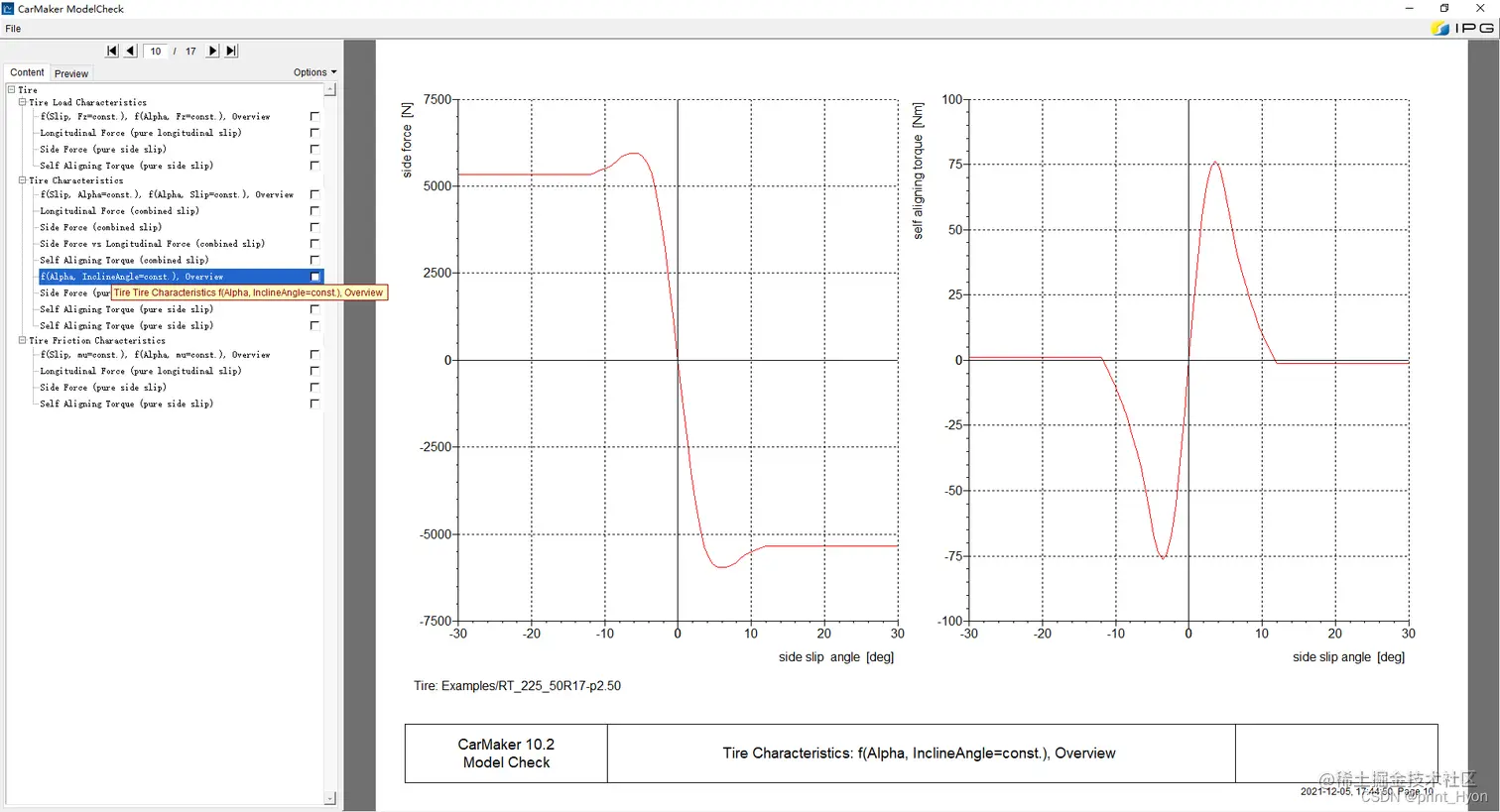Image resolution: width=1500 pixels, height=812 pixels.
Task: Select Side Force row under Tire Friction Characteristics
Action: point(103,387)
